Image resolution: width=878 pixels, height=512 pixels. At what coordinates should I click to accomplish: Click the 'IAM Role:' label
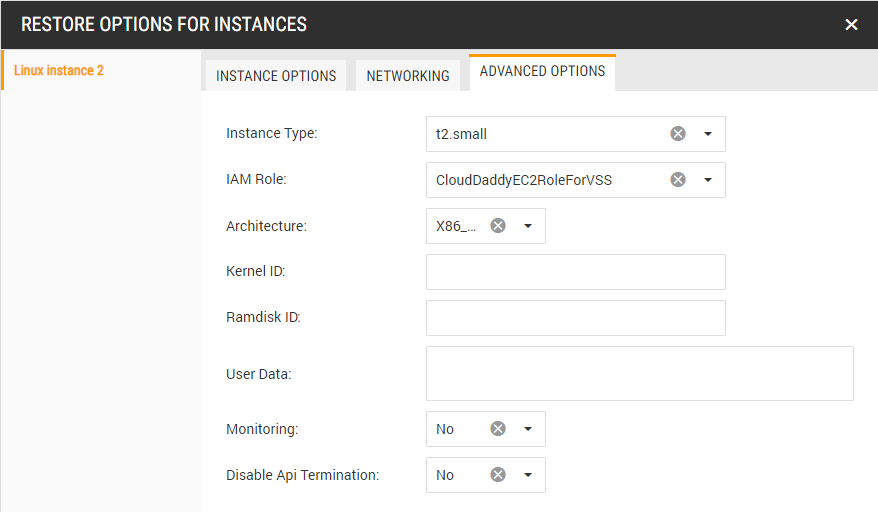256,179
